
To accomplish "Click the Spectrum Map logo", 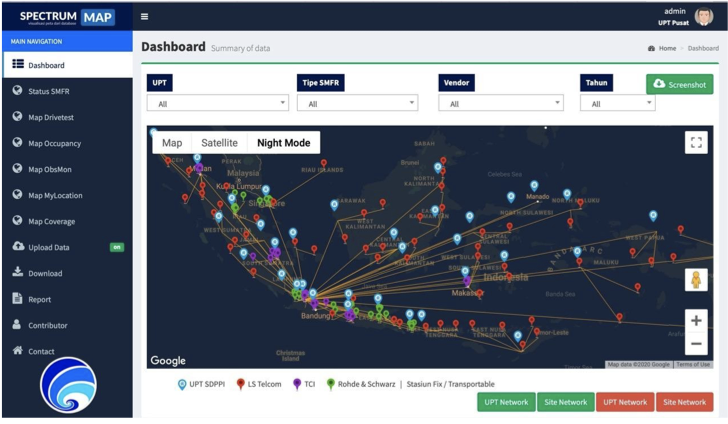I will pos(67,17).
